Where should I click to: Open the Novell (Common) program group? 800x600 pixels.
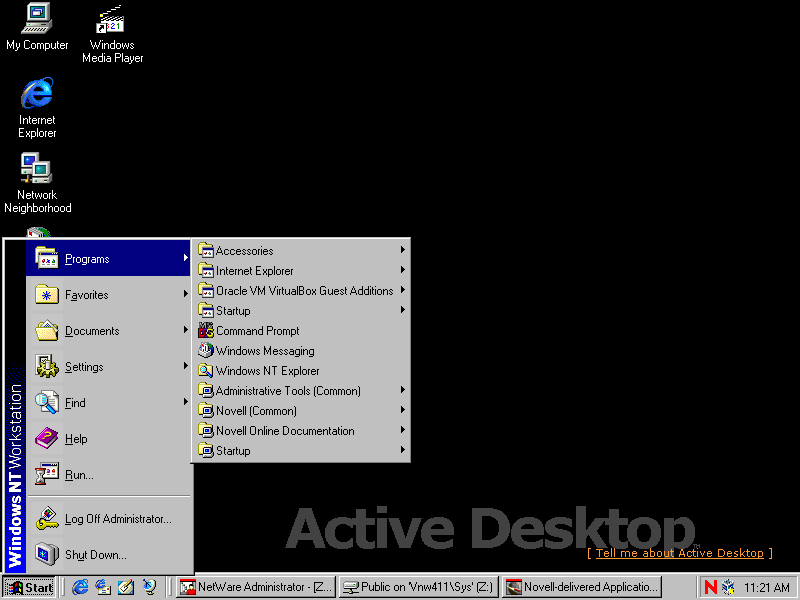click(x=301, y=411)
